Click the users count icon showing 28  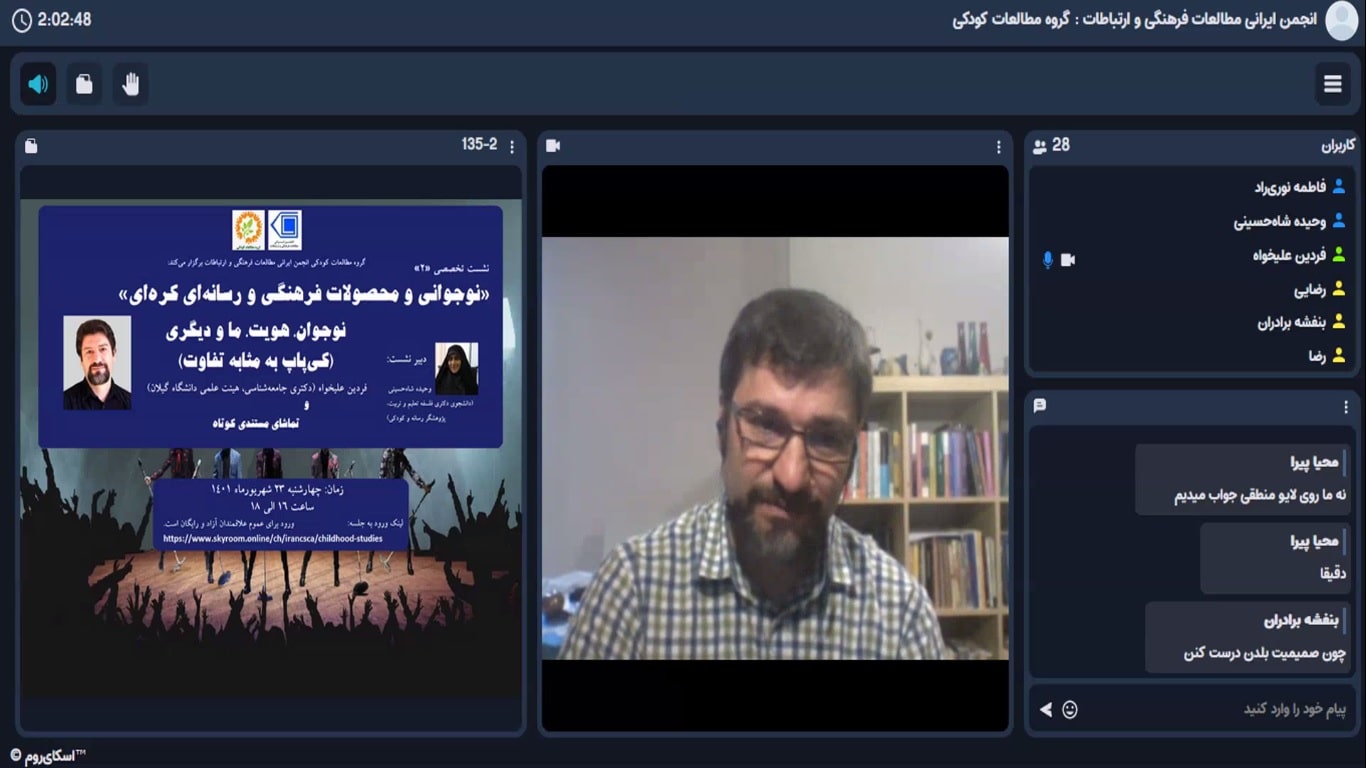pyautogui.click(x=1040, y=146)
